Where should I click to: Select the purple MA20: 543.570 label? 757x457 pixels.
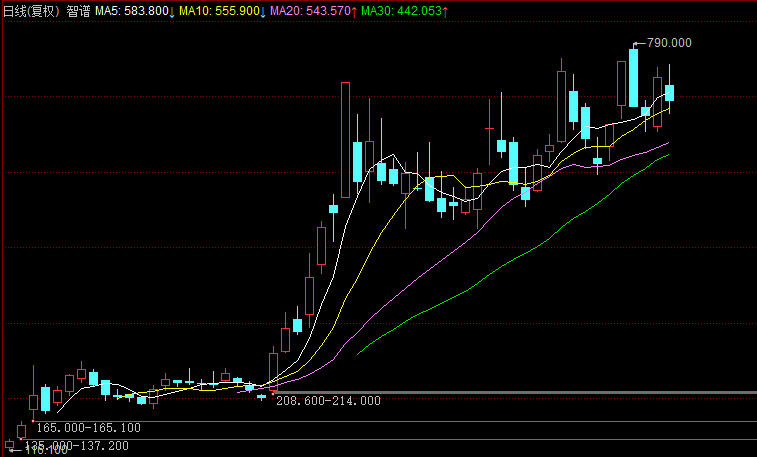pyautogui.click(x=311, y=10)
